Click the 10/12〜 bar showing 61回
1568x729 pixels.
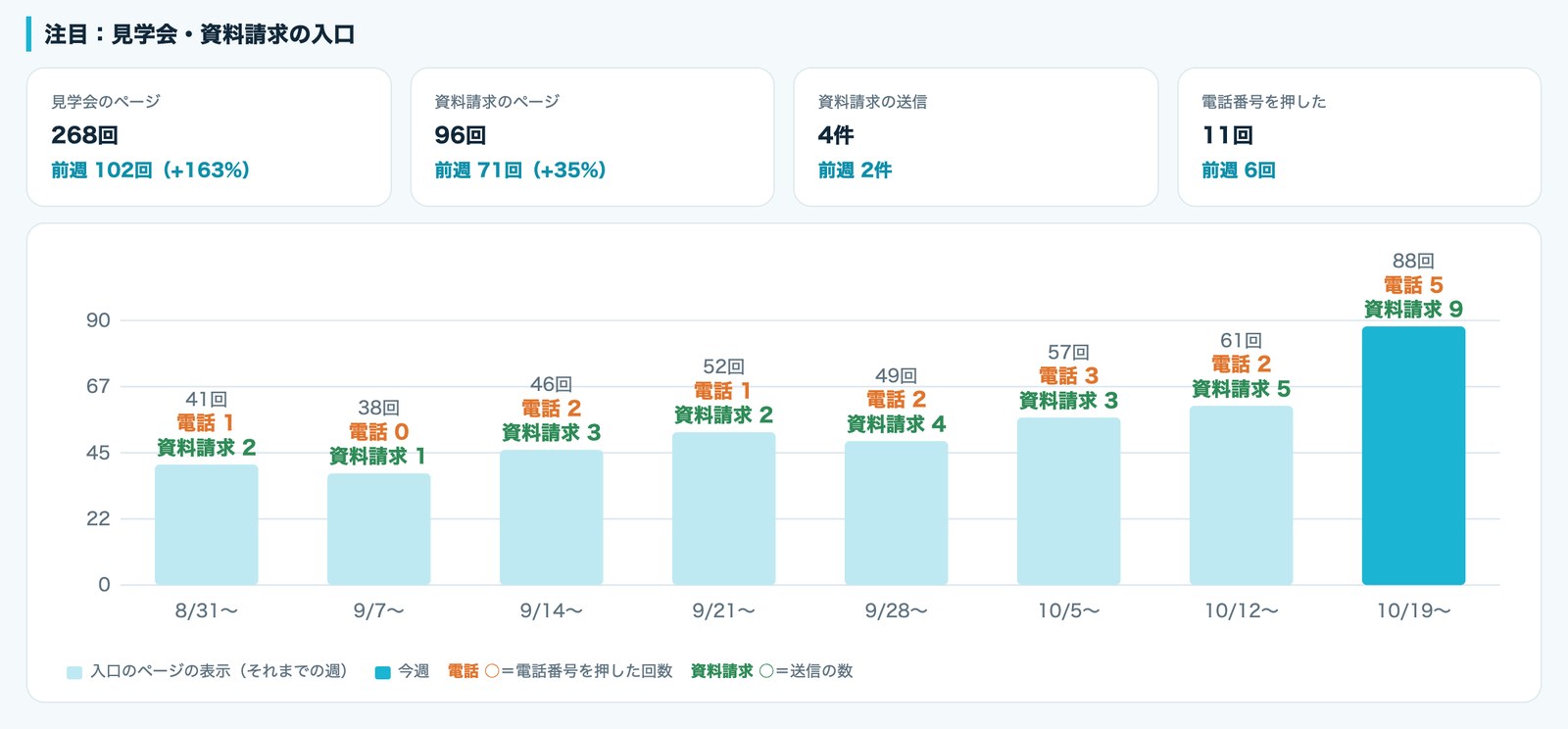pos(1241,496)
